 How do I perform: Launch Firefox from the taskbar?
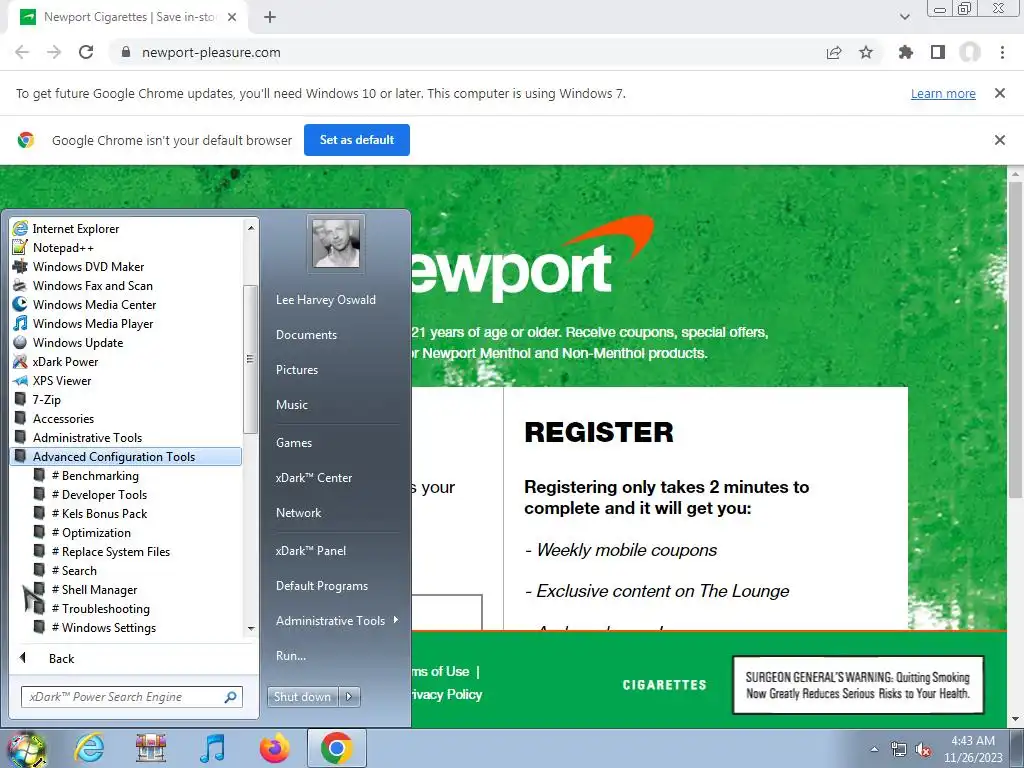pyautogui.click(x=274, y=748)
